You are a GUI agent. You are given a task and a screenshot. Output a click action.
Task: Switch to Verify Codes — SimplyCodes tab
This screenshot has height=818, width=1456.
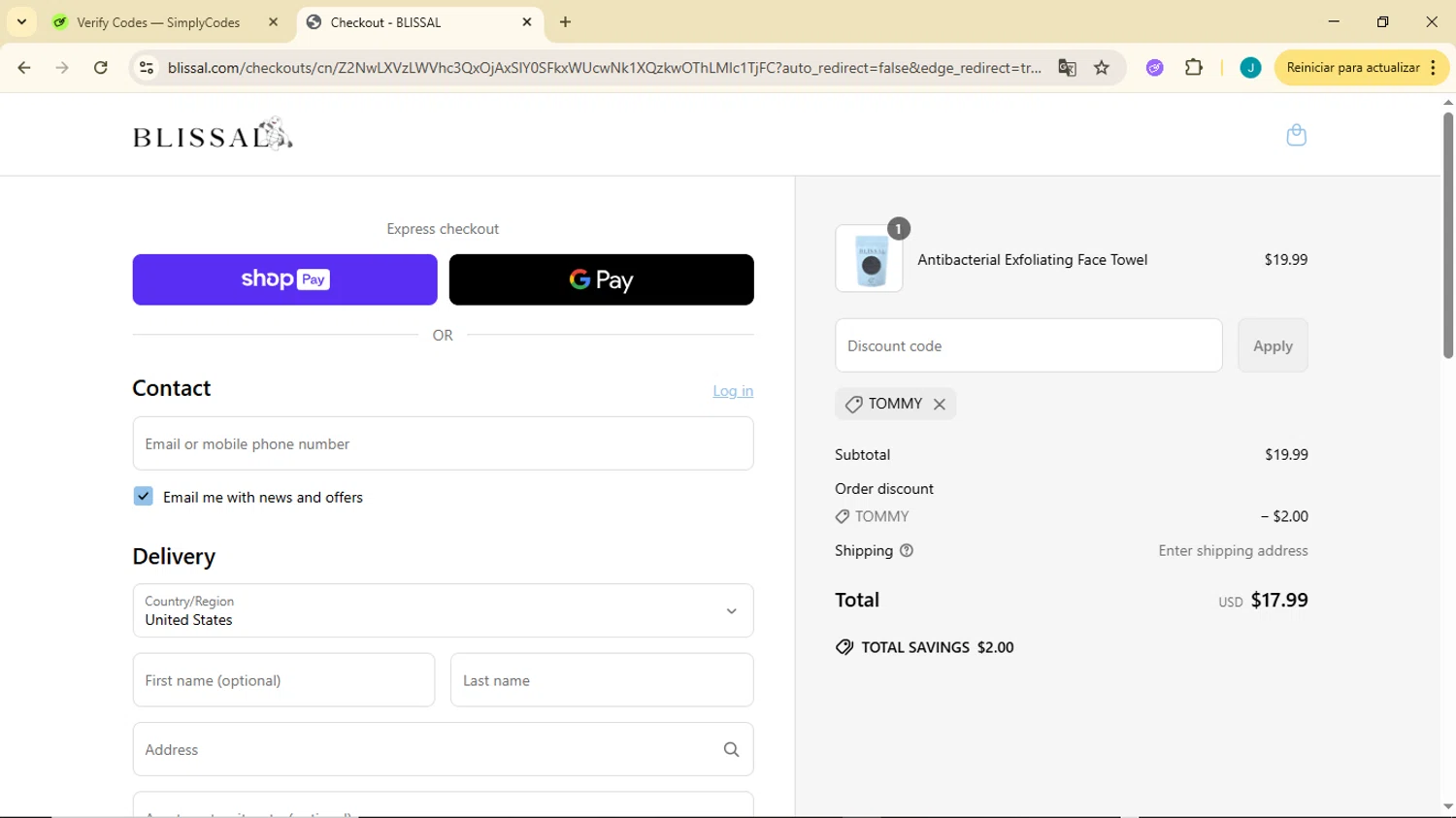tap(158, 22)
